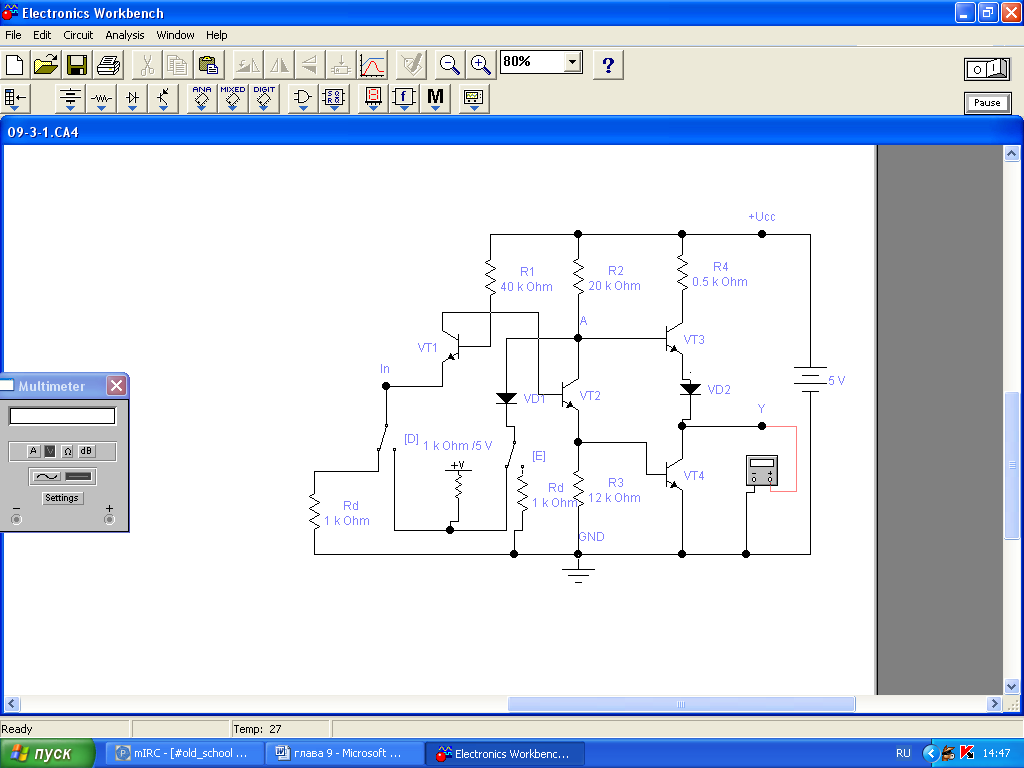Save the circuit with floppy icon
This screenshot has width=1024, height=768.
point(77,65)
